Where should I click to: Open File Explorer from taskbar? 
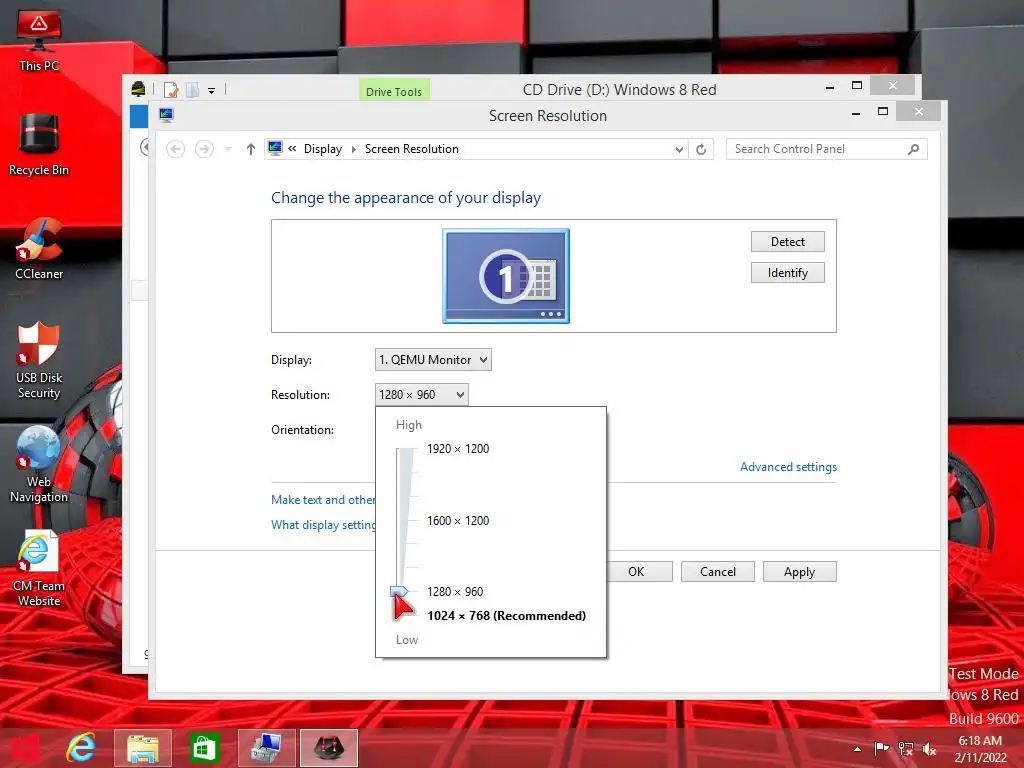click(142, 748)
